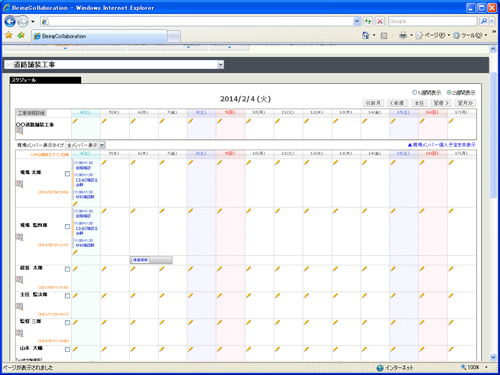Select 1週間表示 radio button
This screenshot has height=375, width=500.
coord(414,92)
